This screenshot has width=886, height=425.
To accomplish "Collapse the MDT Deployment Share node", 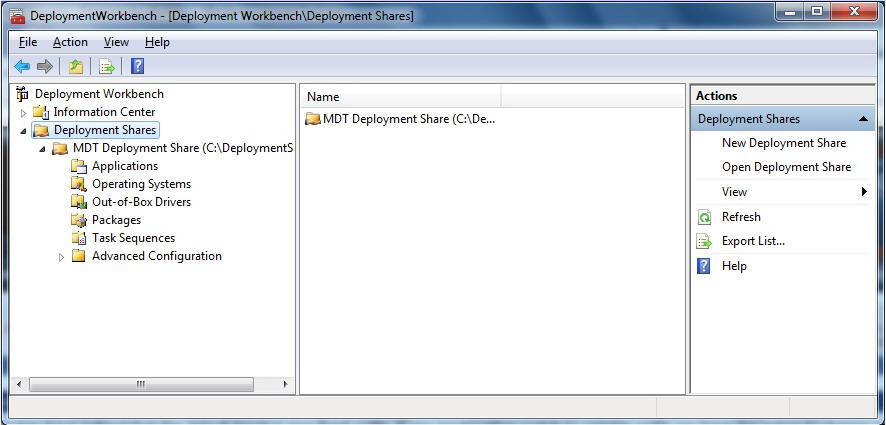I will (42, 149).
